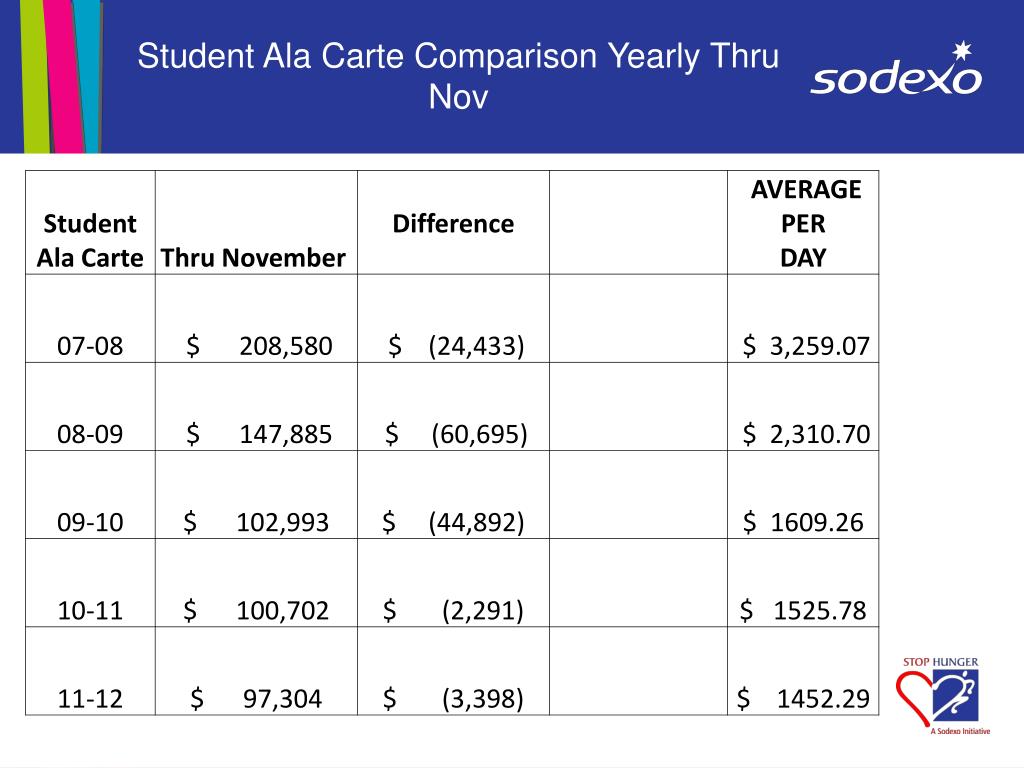Select the 11-12 year cell
Image resolution: width=1024 pixels, height=768 pixels.
pyautogui.click(x=90, y=671)
